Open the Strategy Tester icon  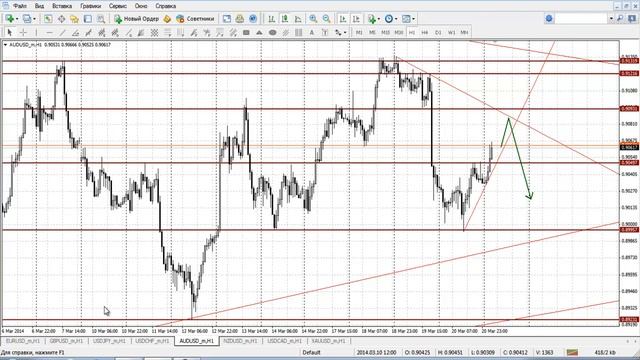101,19
